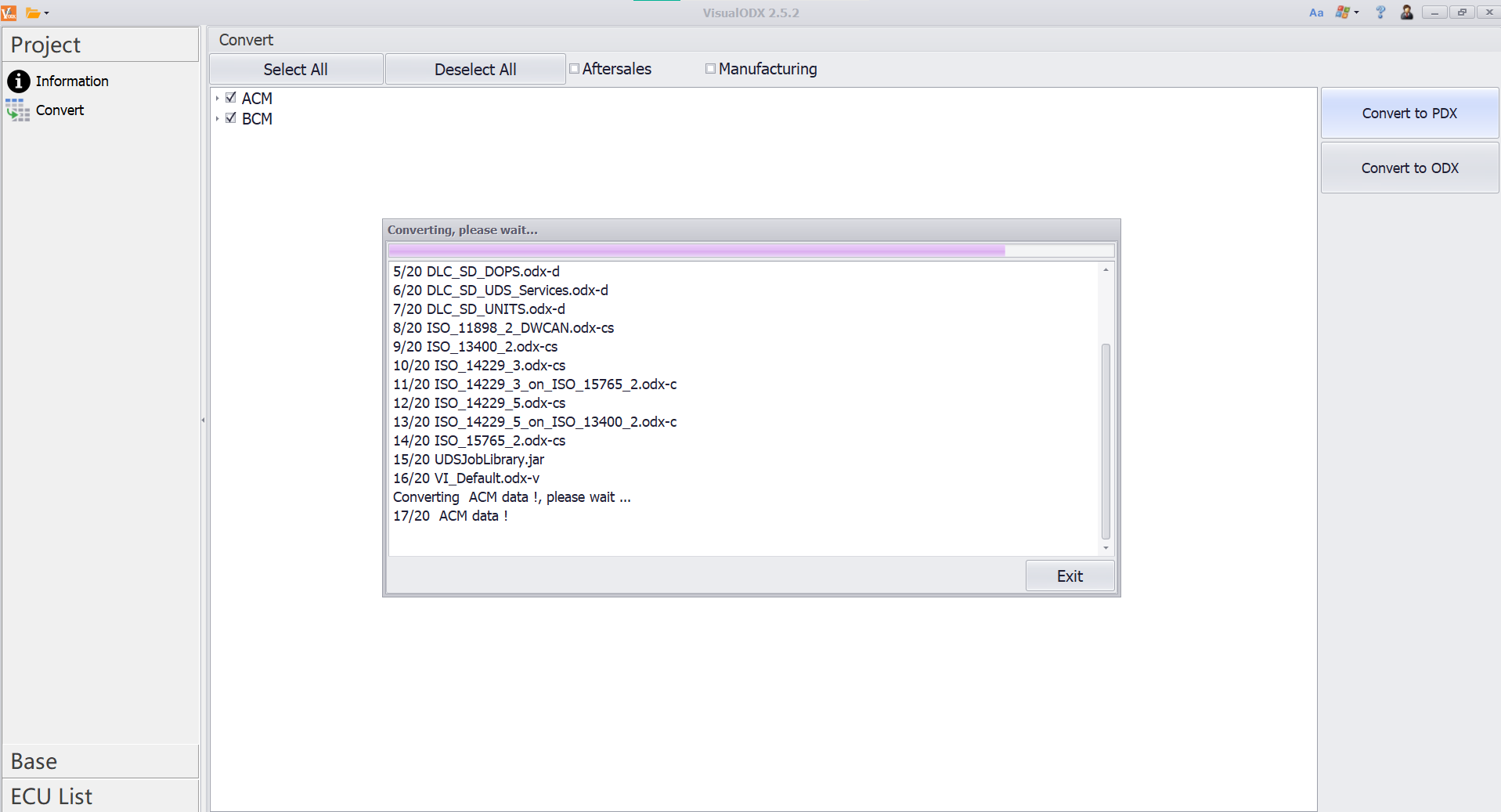Click log line '7/20 DLC_SD_UNITS.odx-d'
1501x812 pixels.
pyautogui.click(x=479, y=309)
